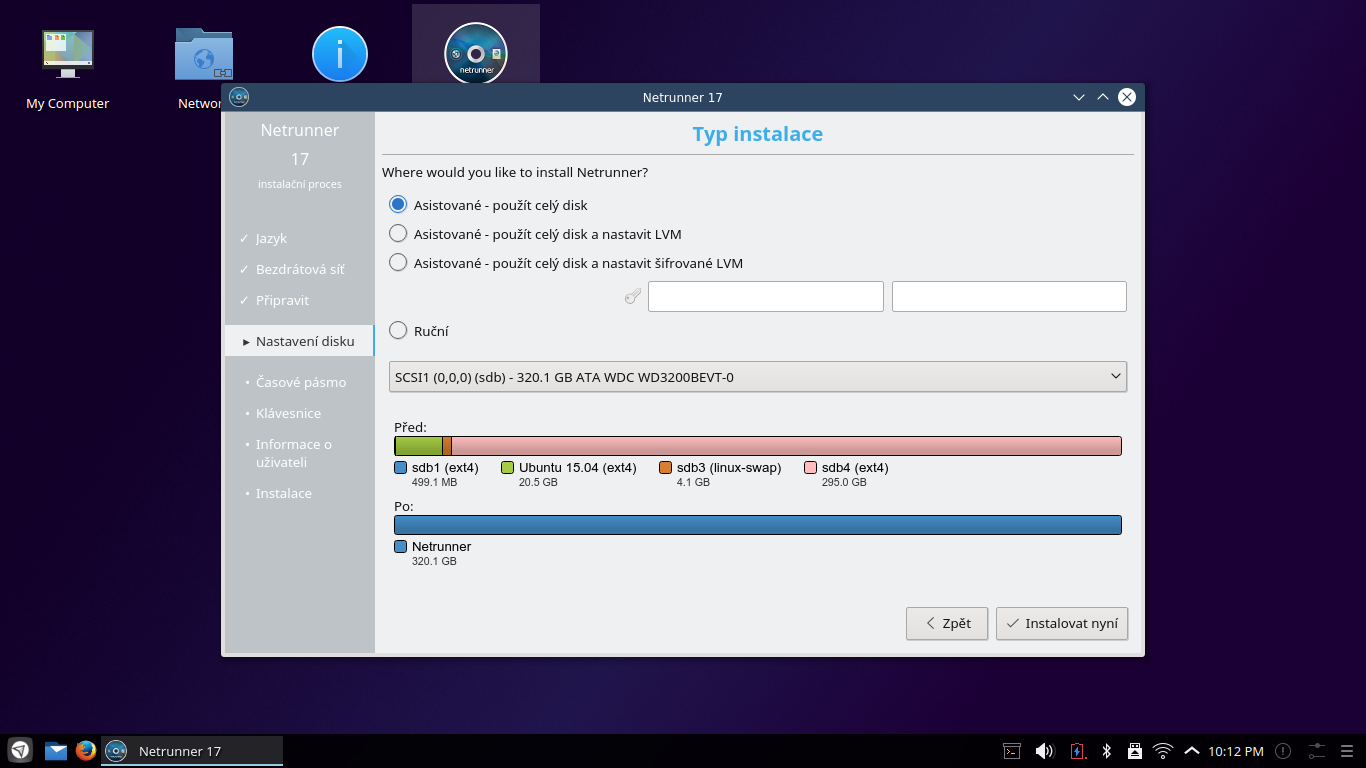Launch the mail client from taskbar
Screen dimensions: 1366x768
[x=56, y=751]
